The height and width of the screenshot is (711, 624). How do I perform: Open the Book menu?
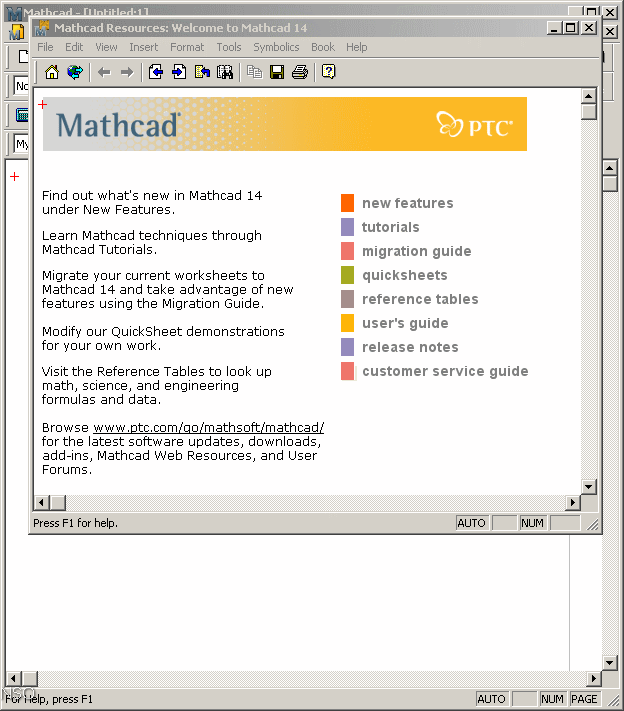[323, 47]
